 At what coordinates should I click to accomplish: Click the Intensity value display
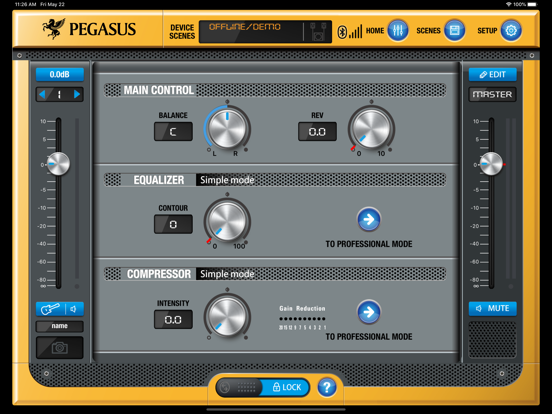[x=173, y=319]
